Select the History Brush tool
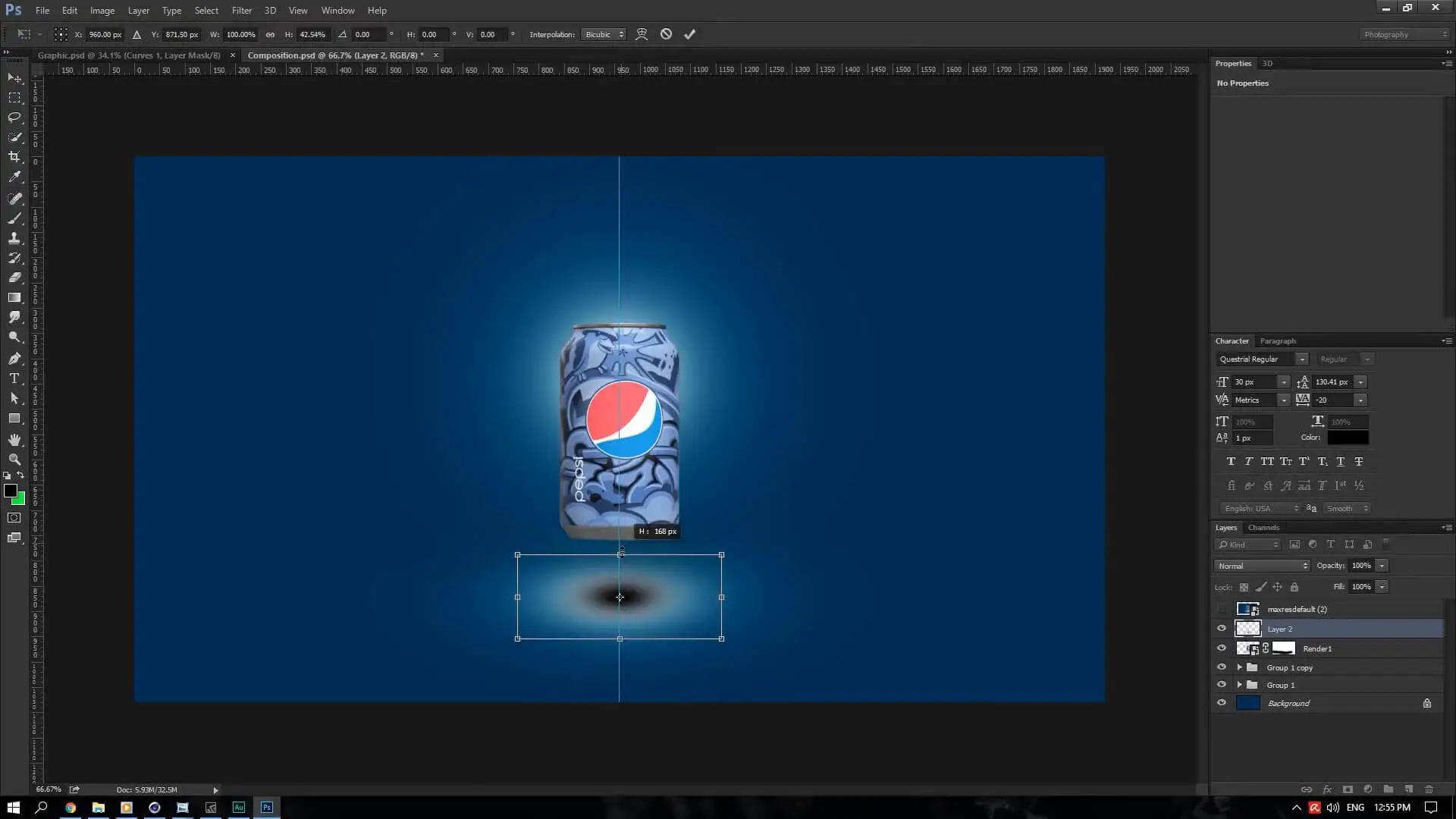This screenshot has width=1456, height=819. coord(14,258)
